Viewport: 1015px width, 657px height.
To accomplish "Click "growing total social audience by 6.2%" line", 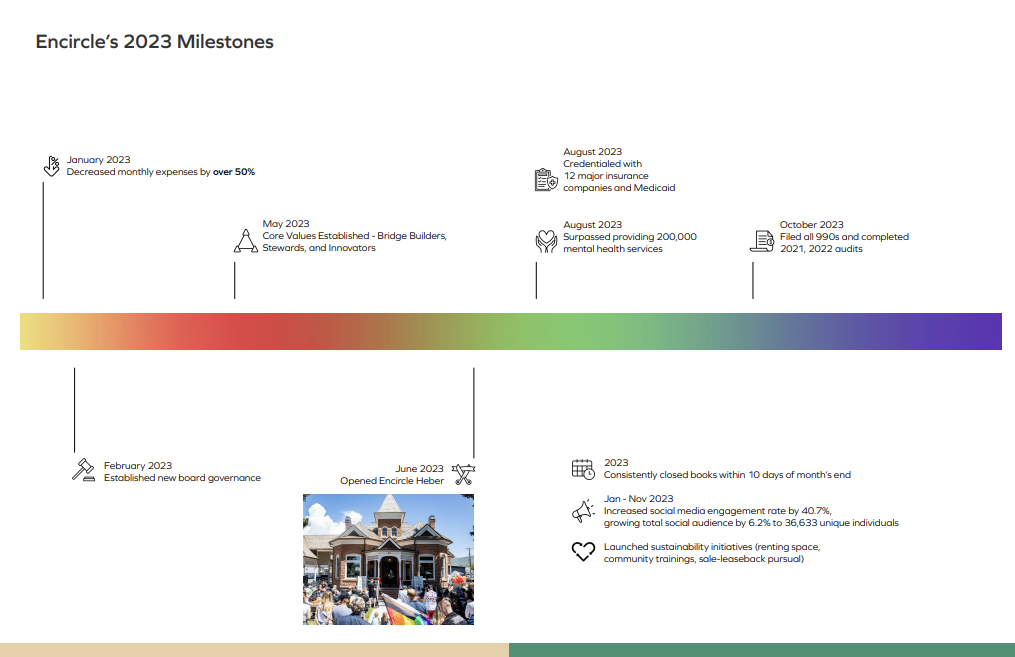I will [751, 523].
